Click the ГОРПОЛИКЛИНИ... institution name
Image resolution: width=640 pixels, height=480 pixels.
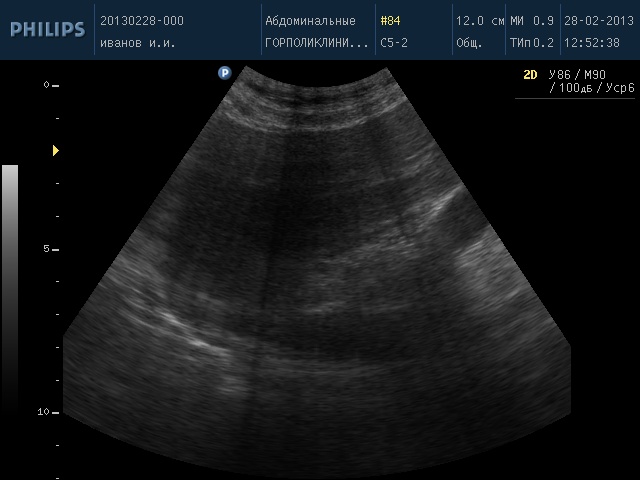click(310, 43)
